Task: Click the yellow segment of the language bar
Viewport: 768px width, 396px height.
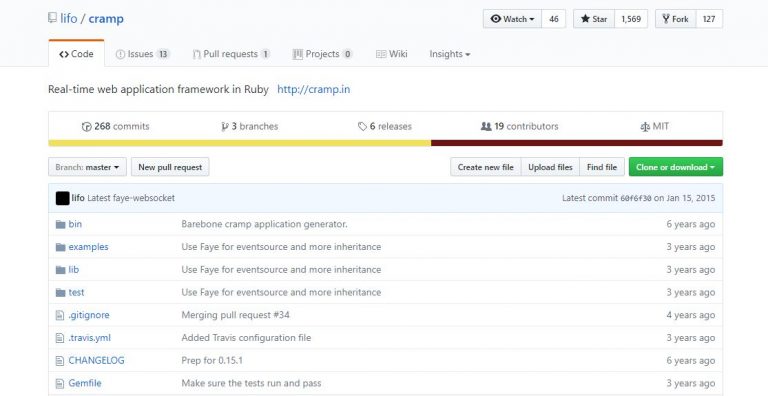Action: click(x=240, y=143)
